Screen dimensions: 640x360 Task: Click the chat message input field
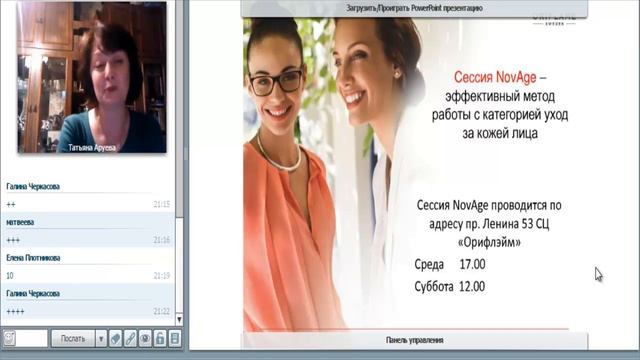pyautogui.click(x=32, y=338)
